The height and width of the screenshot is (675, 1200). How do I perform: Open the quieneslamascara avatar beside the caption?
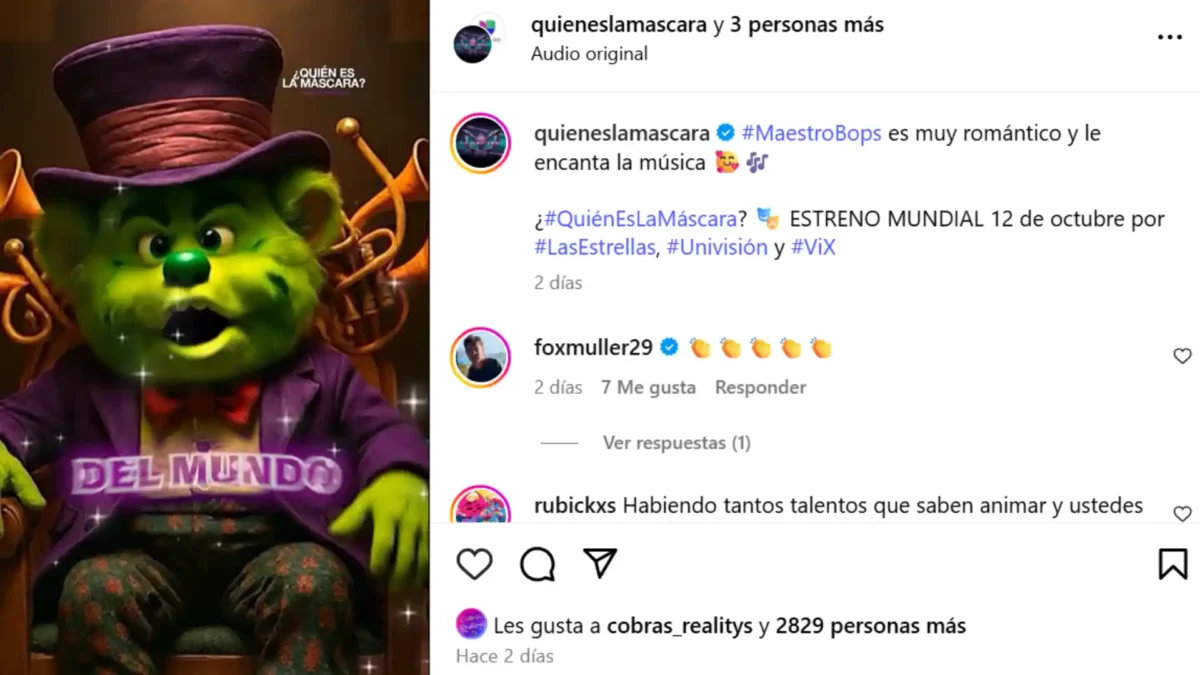481,143
